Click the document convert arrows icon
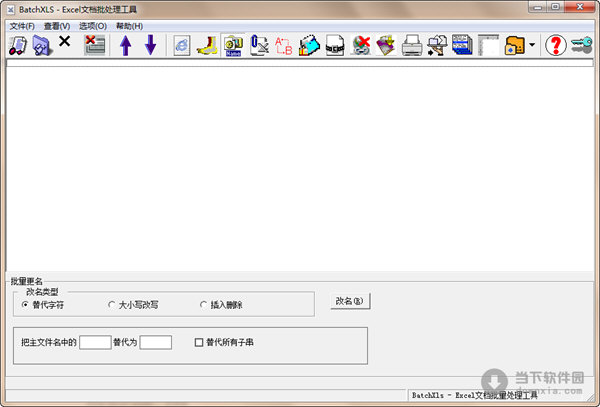This screenshot has width=600, height=407. pyautogui.click(x=437, y=46)
